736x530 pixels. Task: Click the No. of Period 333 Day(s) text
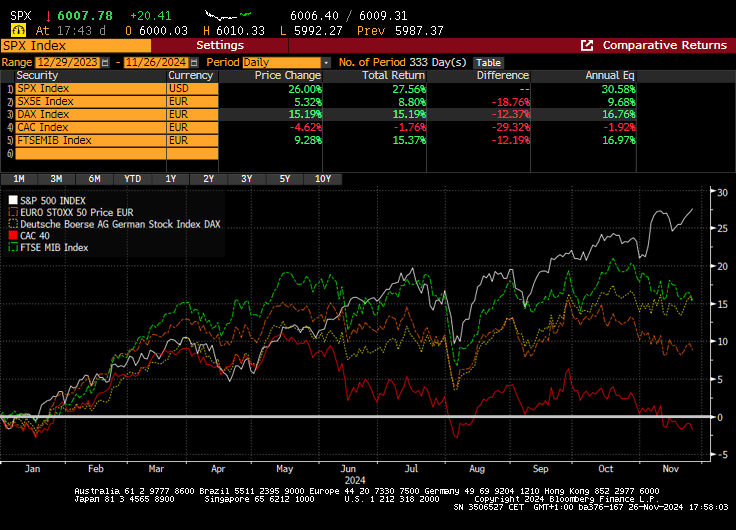click(402, 62)
